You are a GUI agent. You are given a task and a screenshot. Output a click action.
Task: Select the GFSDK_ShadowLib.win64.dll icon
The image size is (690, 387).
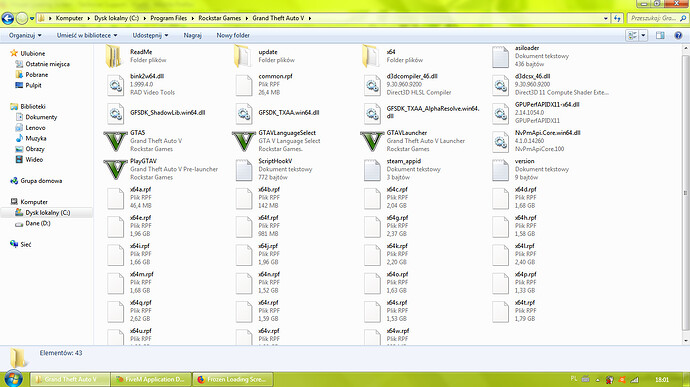click(x=116, y=114)
